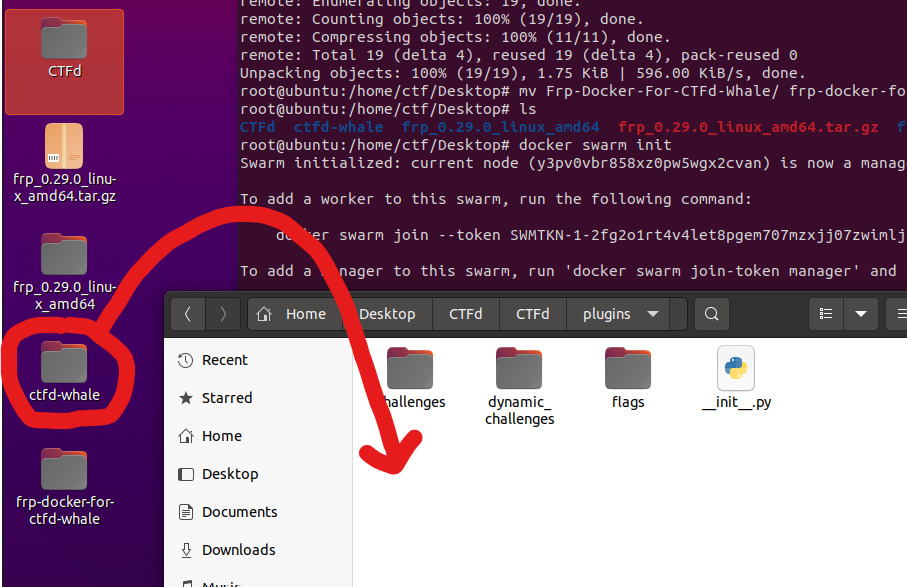Open view options dropdown arrow

click(861, 314)
